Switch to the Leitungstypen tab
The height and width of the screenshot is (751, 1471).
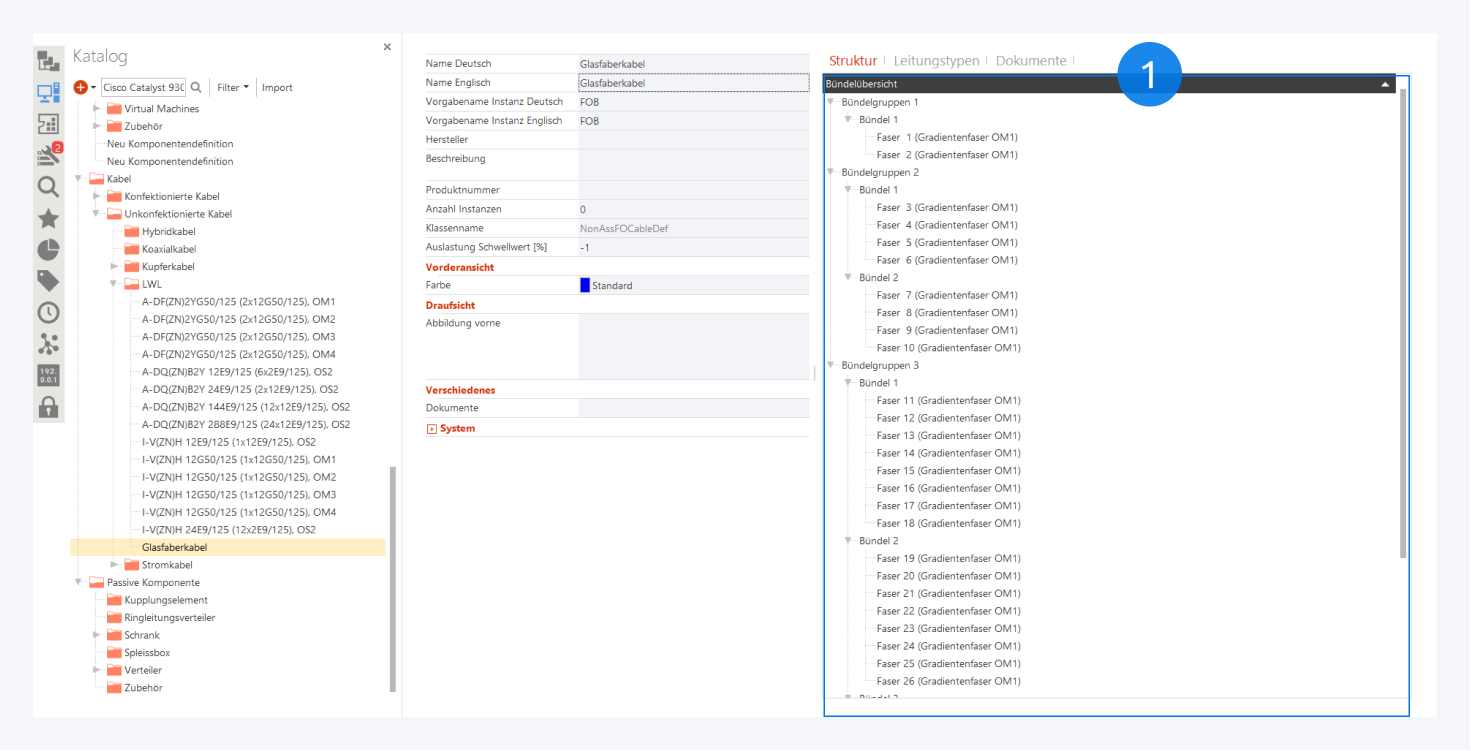click(936, 61)
